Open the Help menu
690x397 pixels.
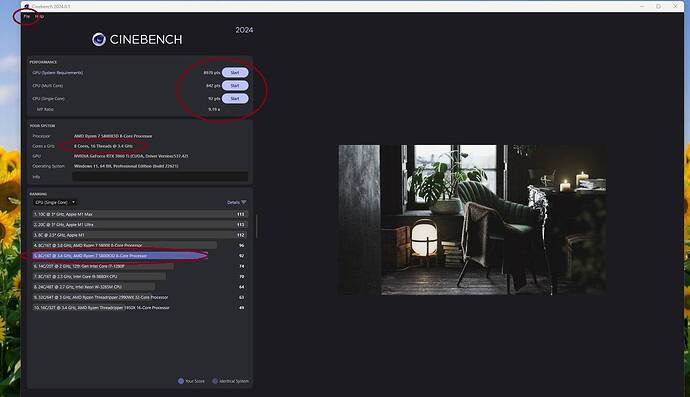click(40, 16)
